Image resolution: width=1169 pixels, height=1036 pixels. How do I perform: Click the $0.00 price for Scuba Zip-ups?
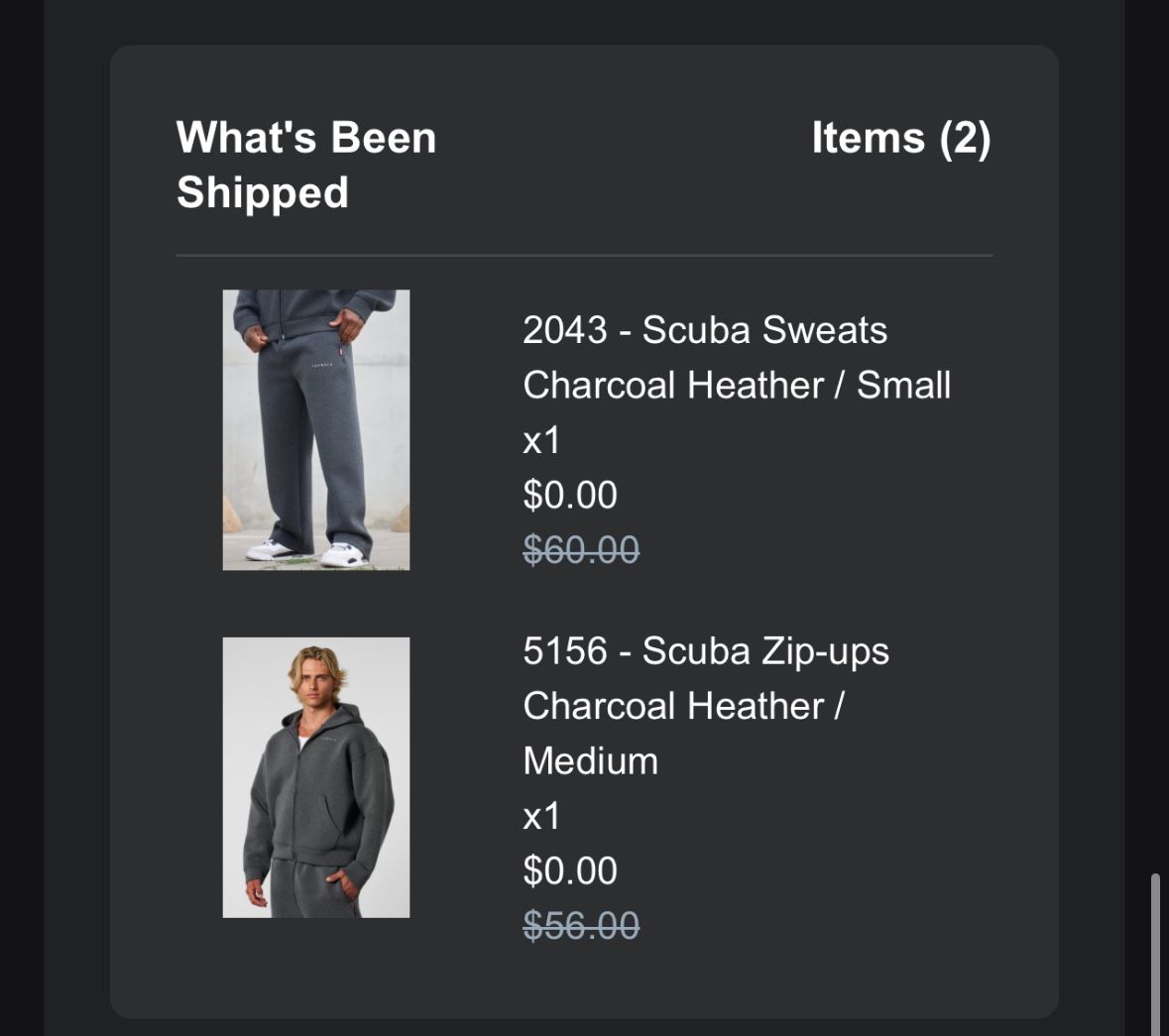(x=570, y=870)
